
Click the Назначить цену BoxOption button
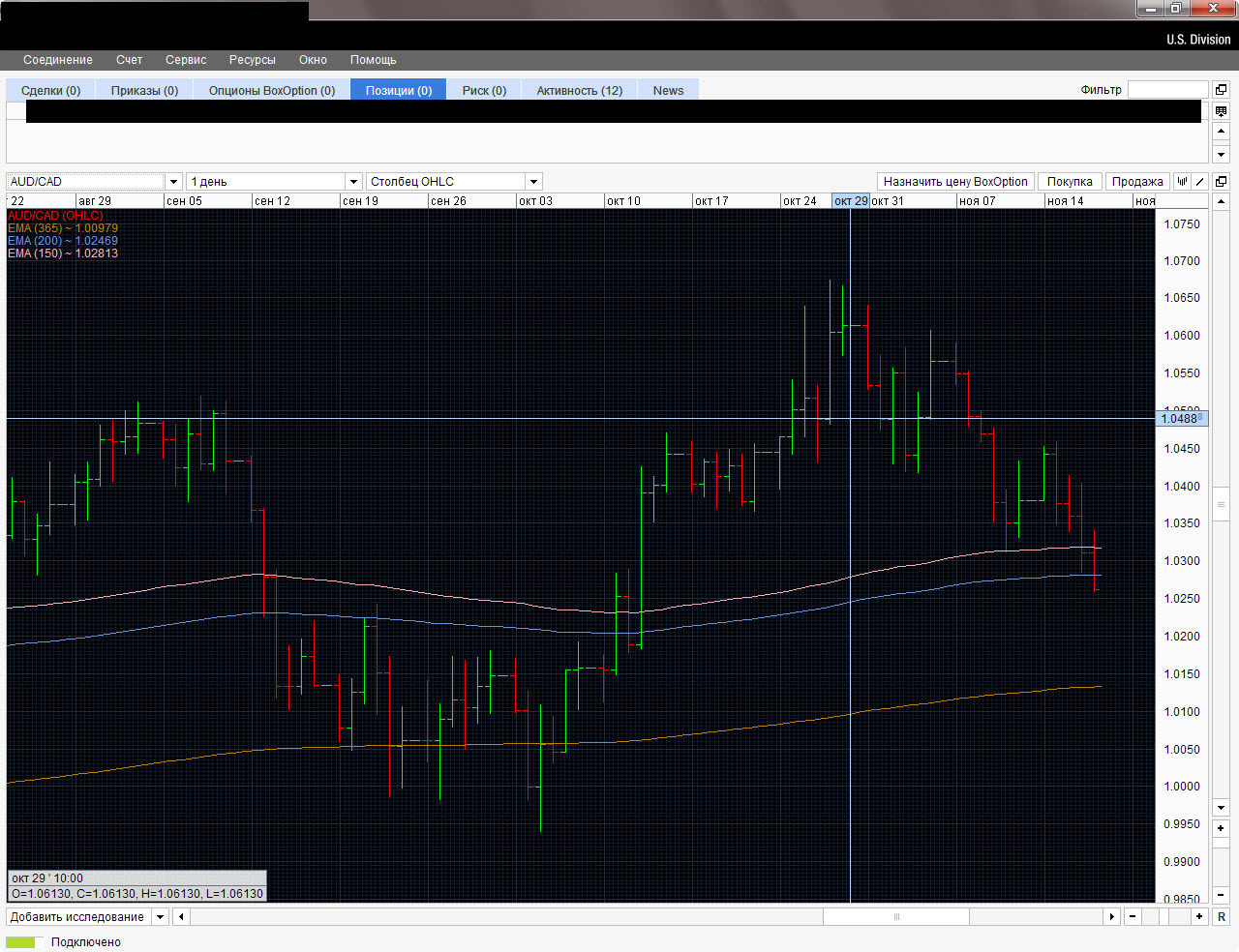coord(955,181)
